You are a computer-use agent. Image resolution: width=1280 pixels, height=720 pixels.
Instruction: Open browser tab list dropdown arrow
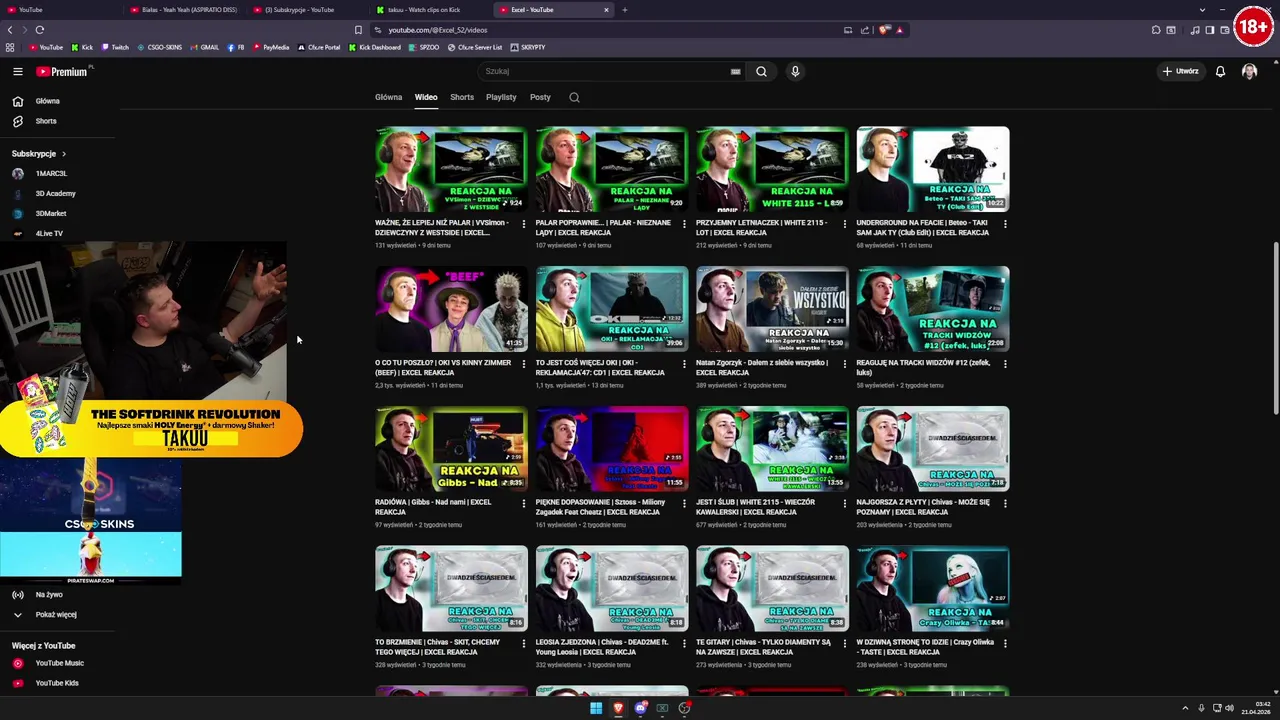[x=1202, y=10]
